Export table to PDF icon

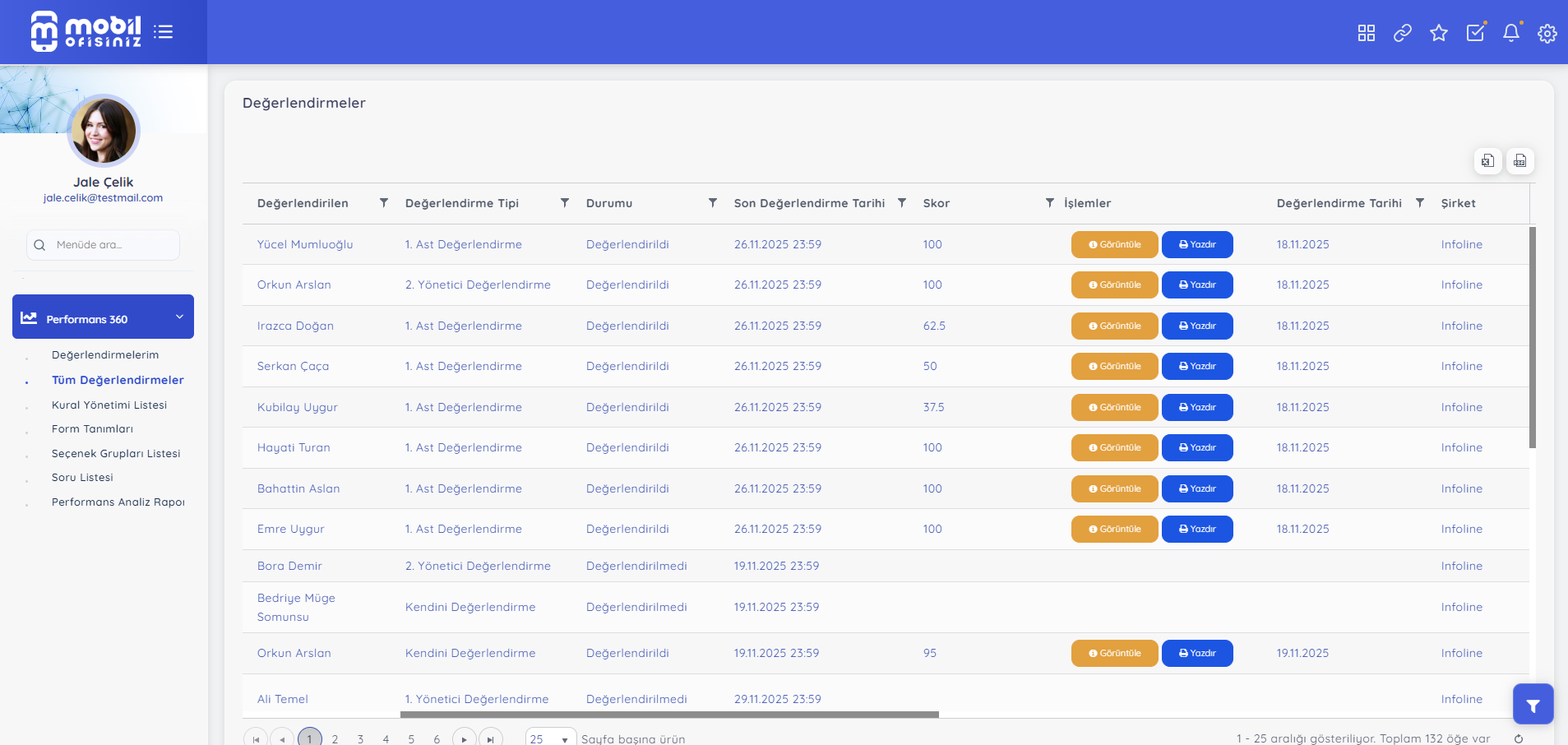coord(1519,161)
